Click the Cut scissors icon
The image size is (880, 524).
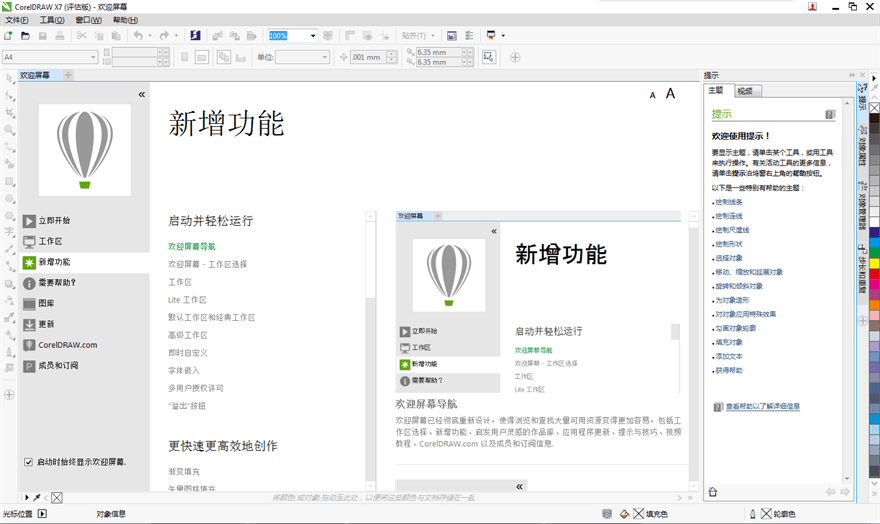point(81,35)
